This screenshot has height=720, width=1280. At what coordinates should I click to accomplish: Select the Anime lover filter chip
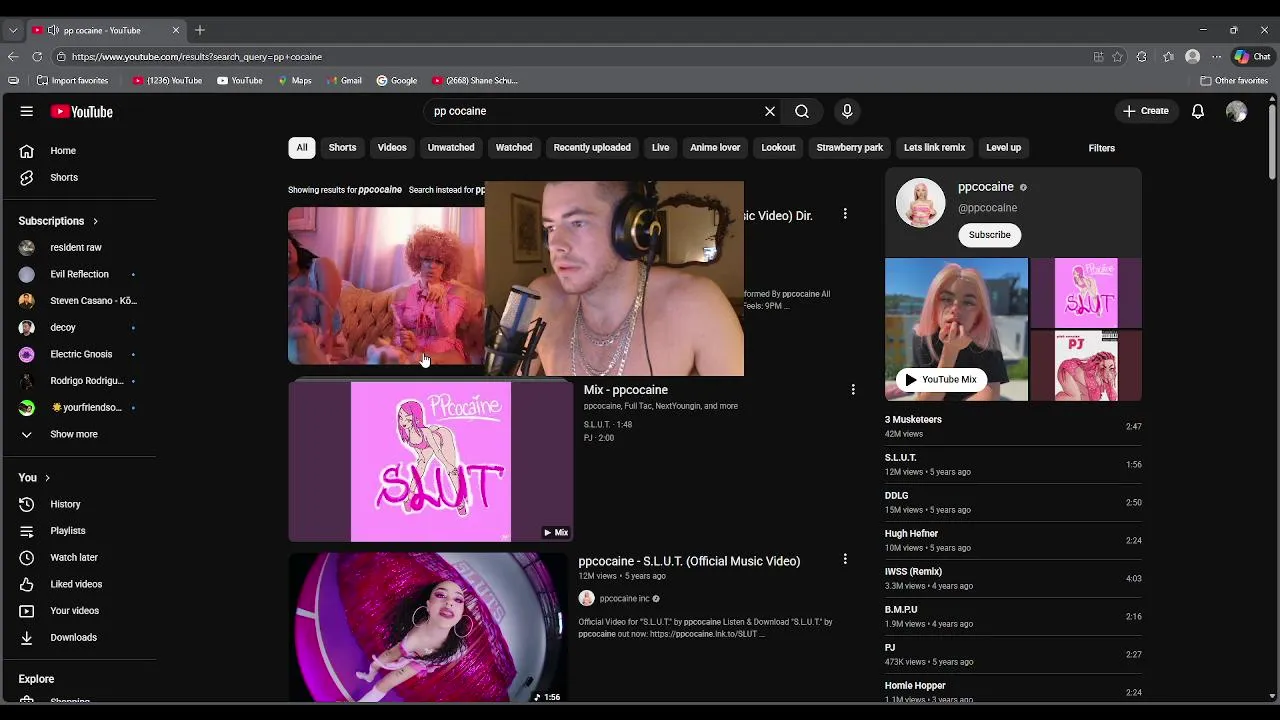pyautogui.click(x=715, y=148)
